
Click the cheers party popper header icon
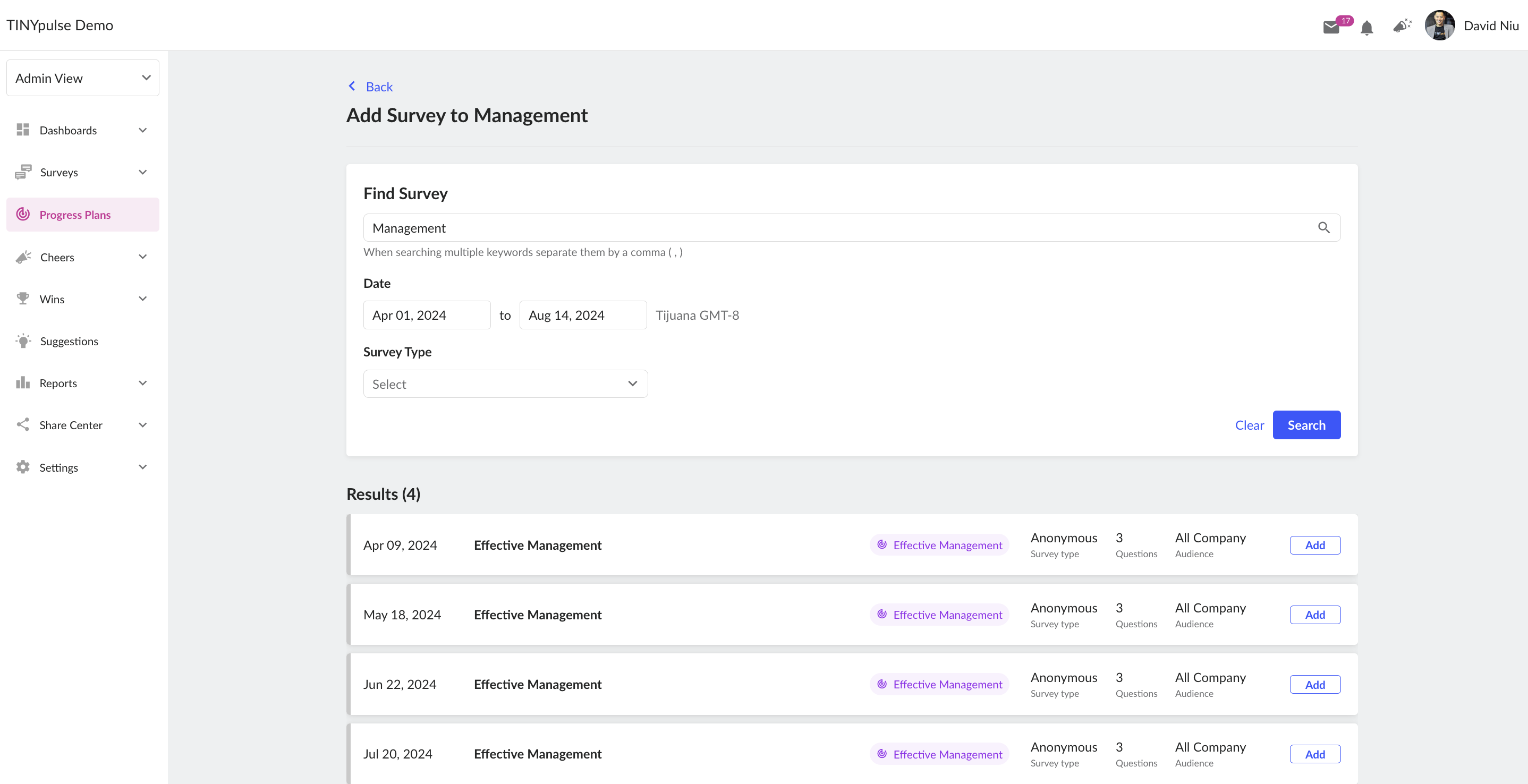(x=1402, y=25)
